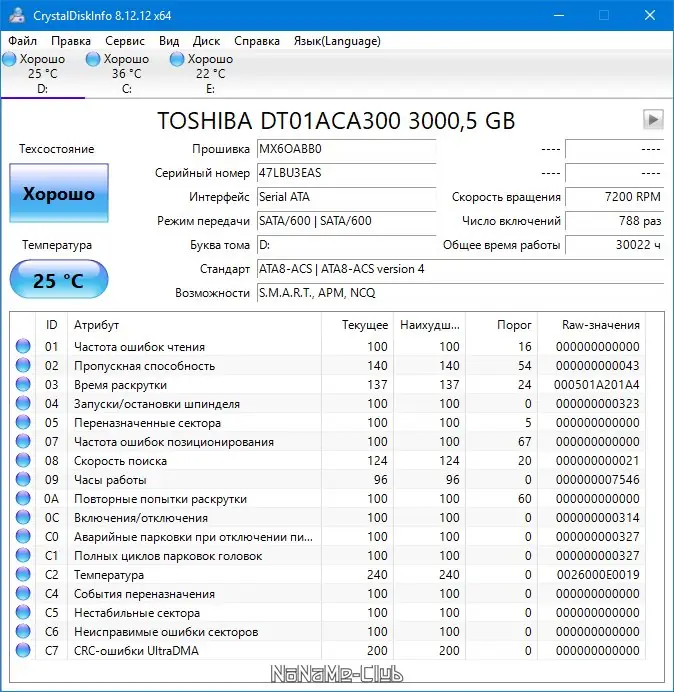
Task: Open the Диск menu
Action: (x=206, y=41)
